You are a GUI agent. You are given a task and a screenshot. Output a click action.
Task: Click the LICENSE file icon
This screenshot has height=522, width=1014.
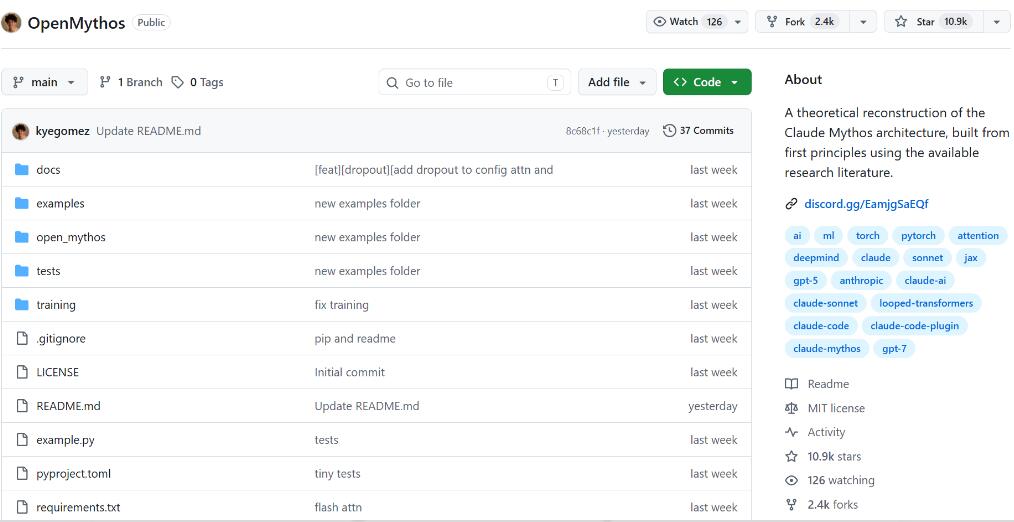pos(22,372)
